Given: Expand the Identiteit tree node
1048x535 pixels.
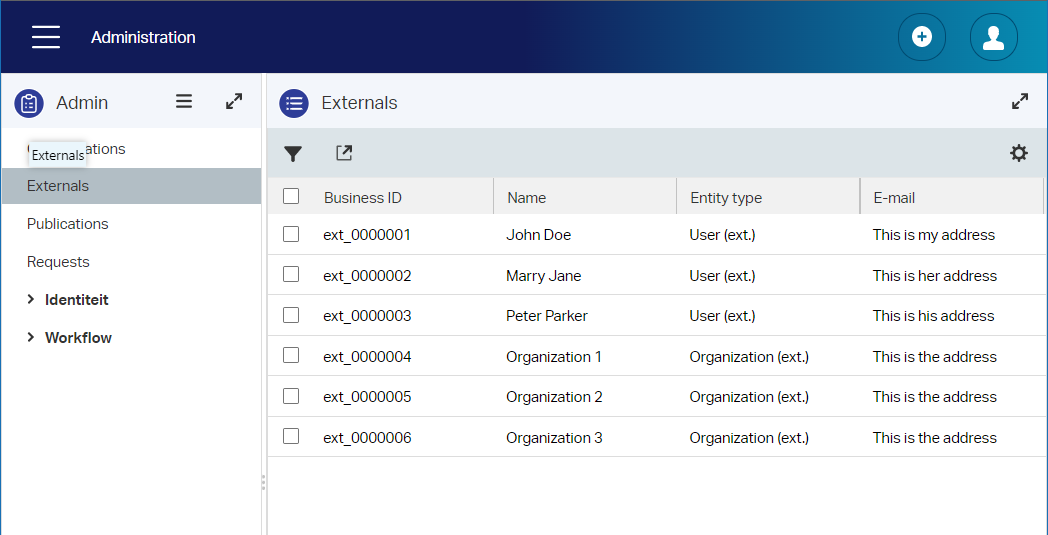Looking at the screenshot, I should (31, 300).
